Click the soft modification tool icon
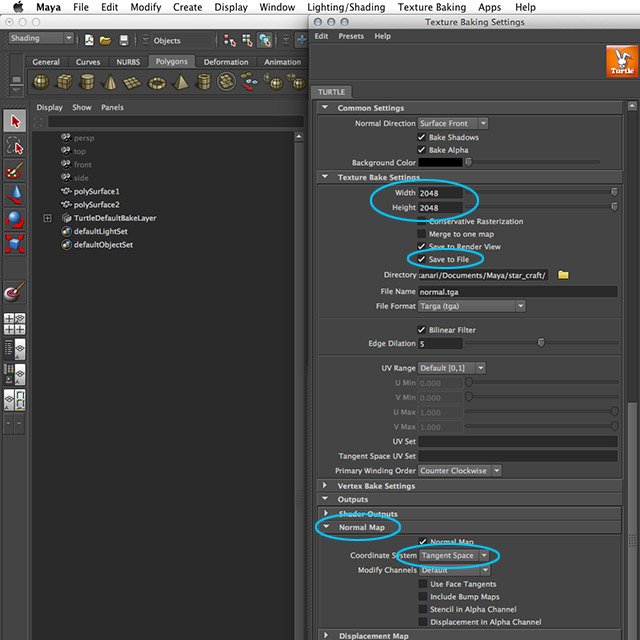The image size is (640, 640). coord(15,292)
